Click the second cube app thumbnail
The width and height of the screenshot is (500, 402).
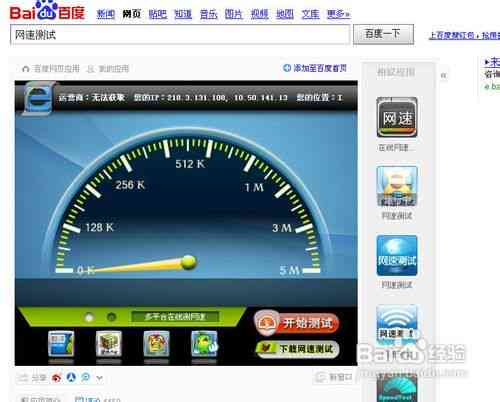coord(109,344)
